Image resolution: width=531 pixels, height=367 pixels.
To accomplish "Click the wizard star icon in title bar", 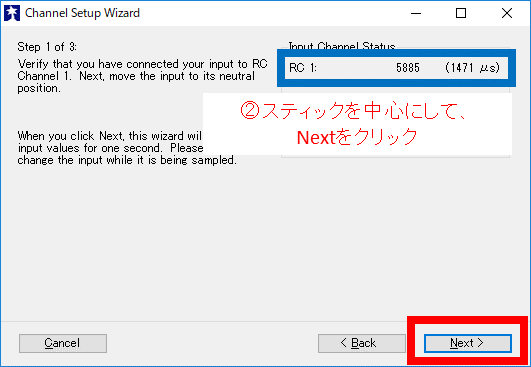I will 12,13.
